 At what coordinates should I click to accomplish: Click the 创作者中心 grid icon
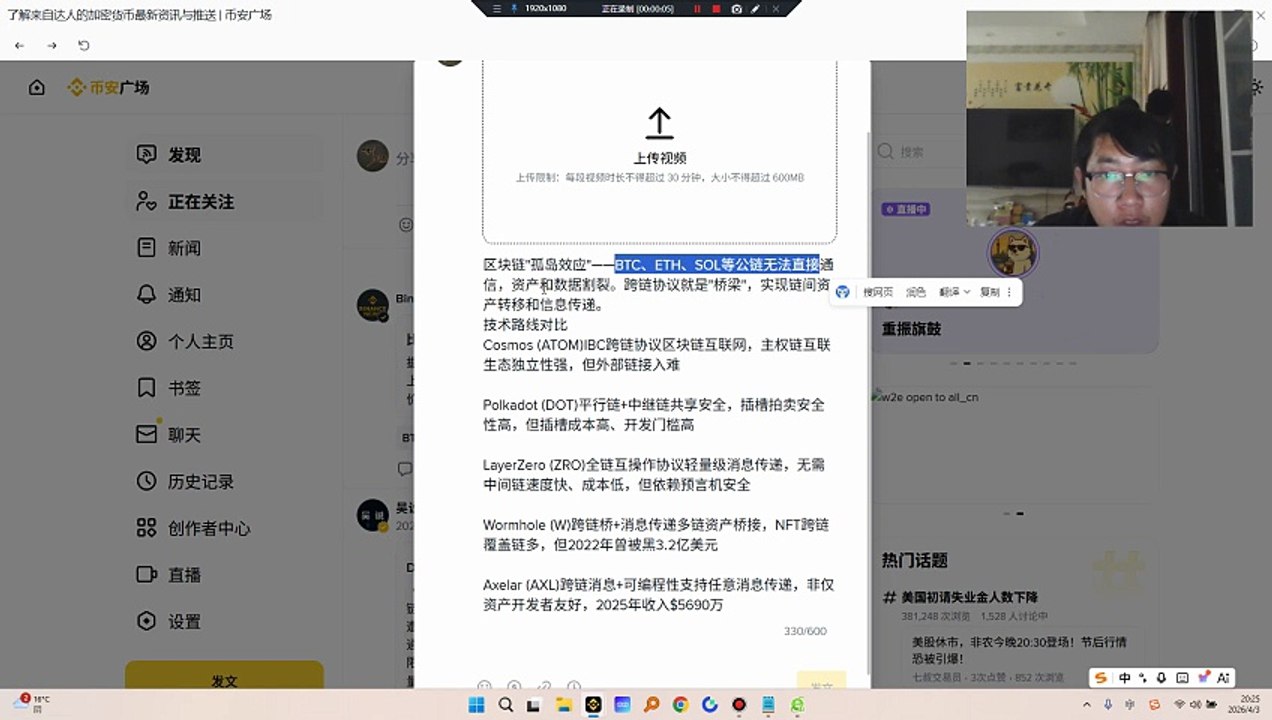[147, 528]
